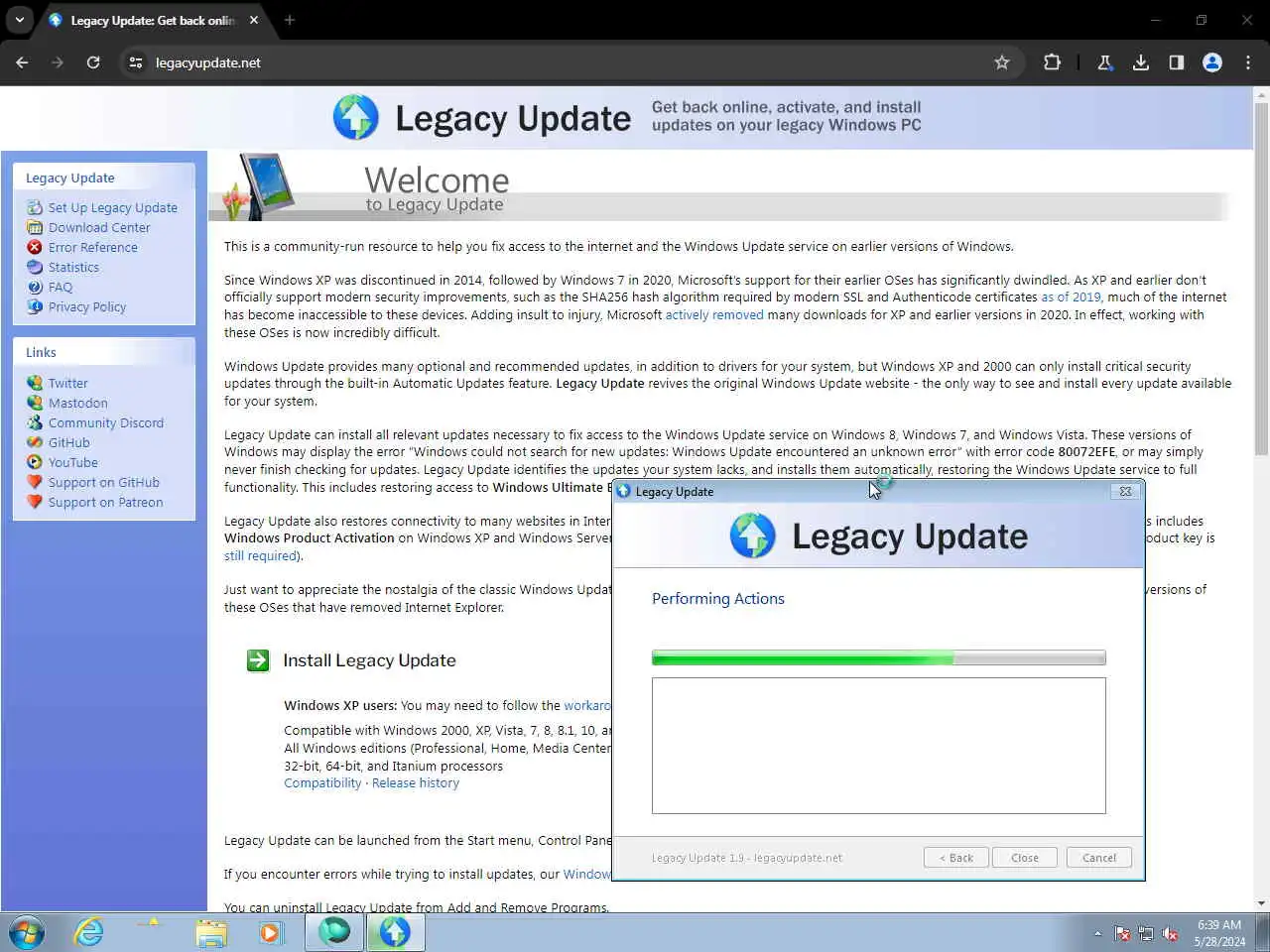Click the Support on GitHub heart icon
1270x952 pixels.
35,482
